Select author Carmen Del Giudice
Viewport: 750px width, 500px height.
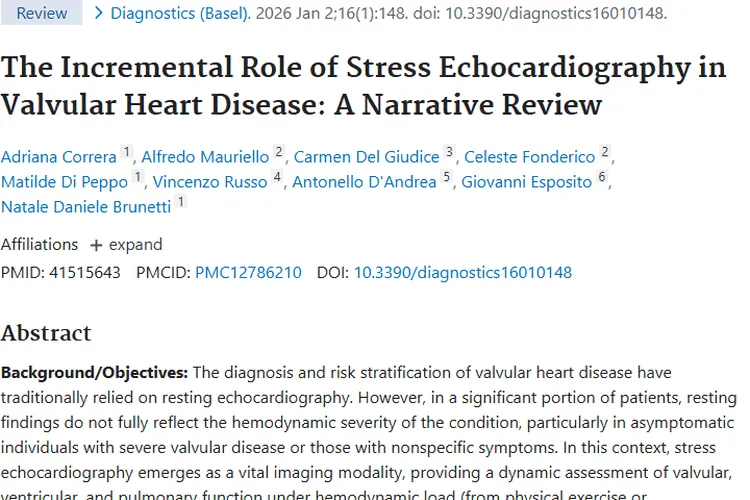366,156
